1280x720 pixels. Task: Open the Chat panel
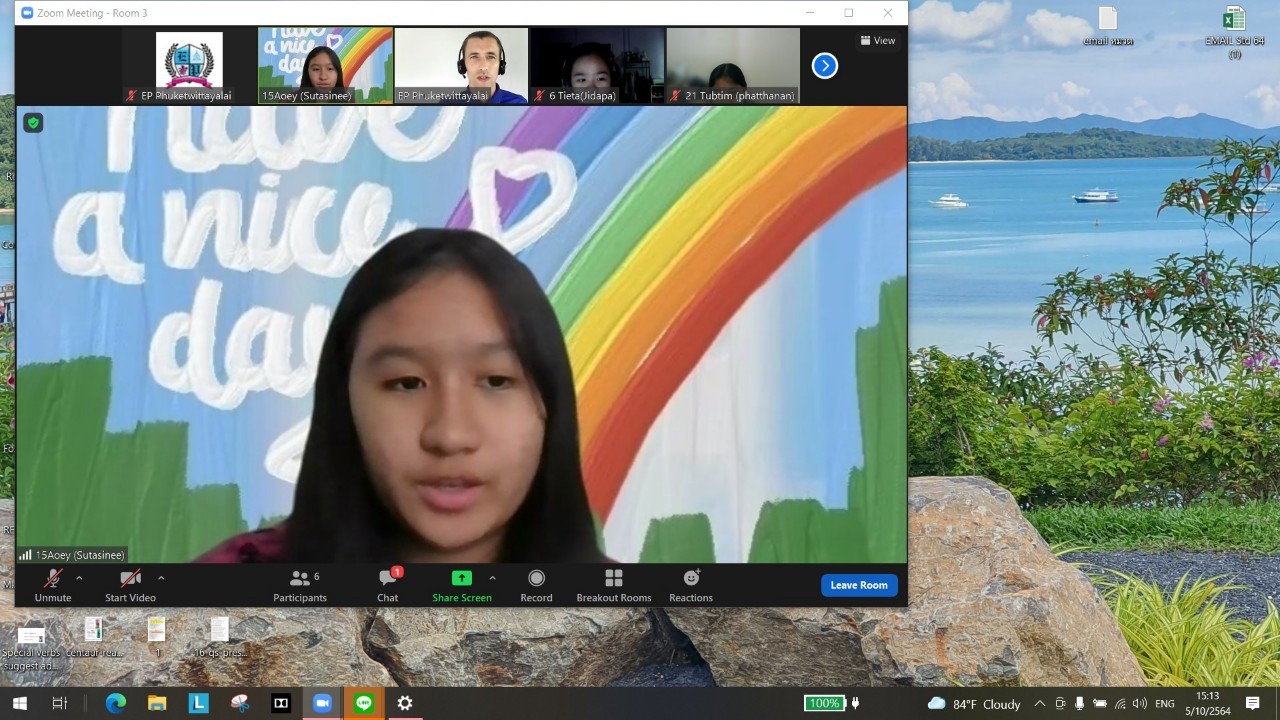click(388, 585)
